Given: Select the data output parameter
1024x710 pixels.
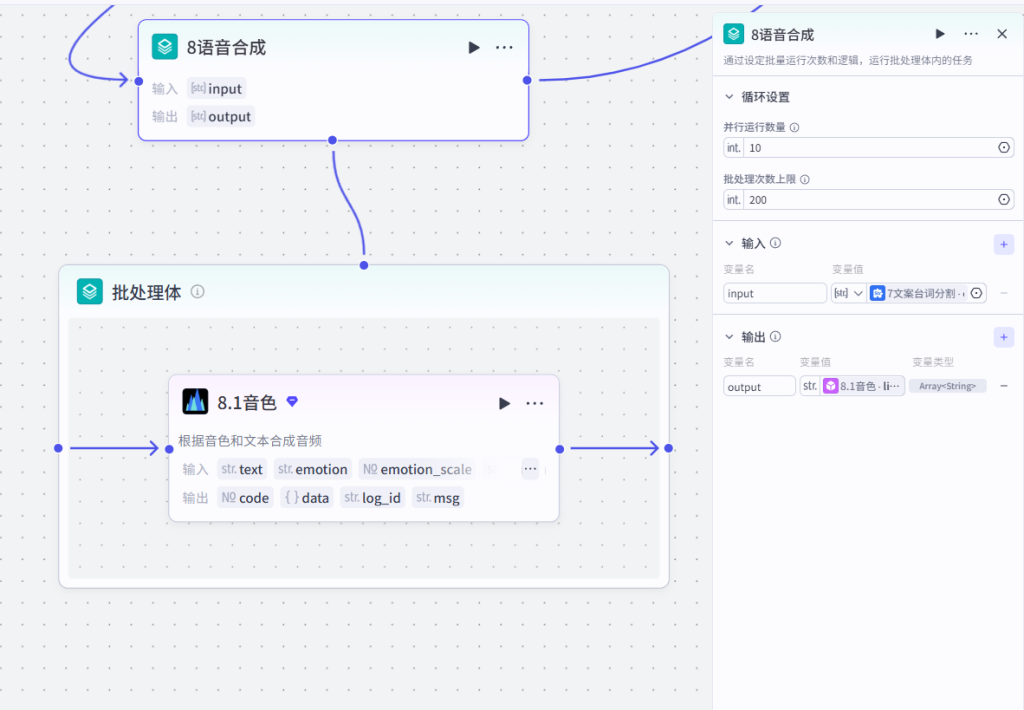Looking at the screenshot, I should click(307, 498).
